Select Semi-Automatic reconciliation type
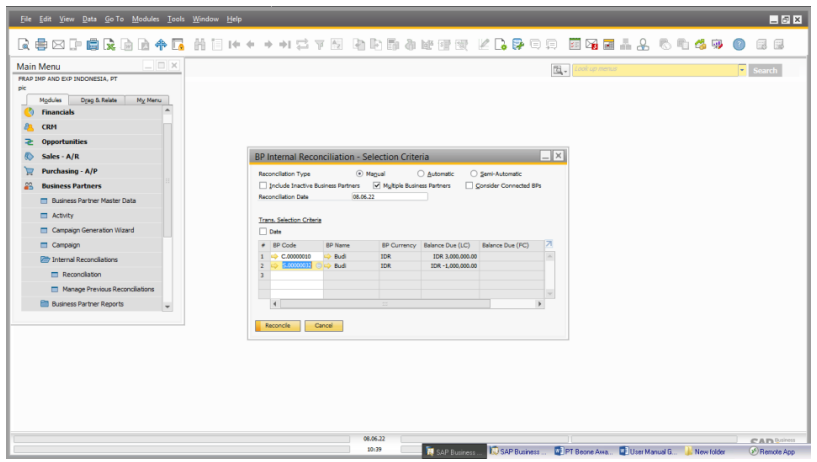The image size is (817, 462). pos(474,173)
